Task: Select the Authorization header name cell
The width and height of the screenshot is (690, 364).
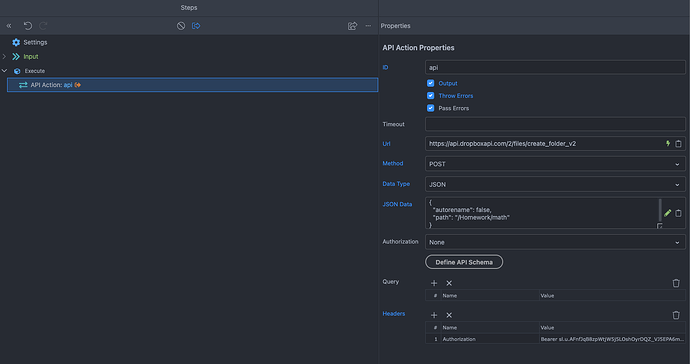Action: 490,339
